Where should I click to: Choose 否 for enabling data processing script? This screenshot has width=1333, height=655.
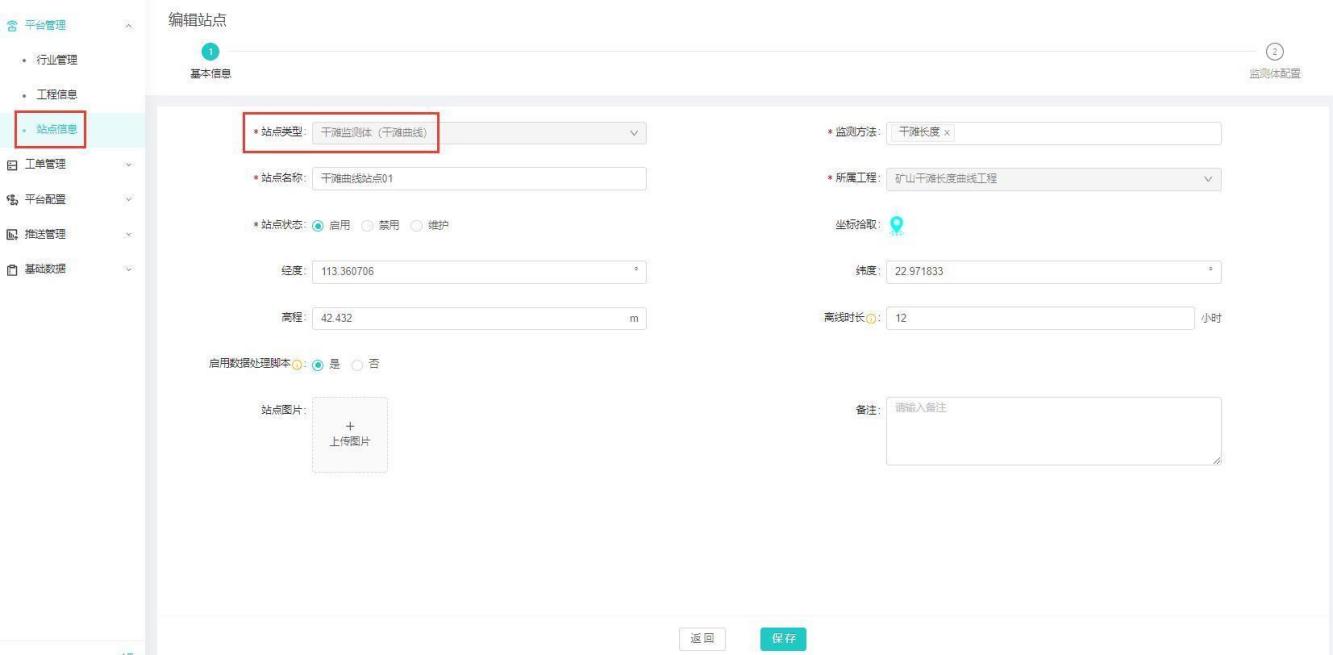coord(357,364)
